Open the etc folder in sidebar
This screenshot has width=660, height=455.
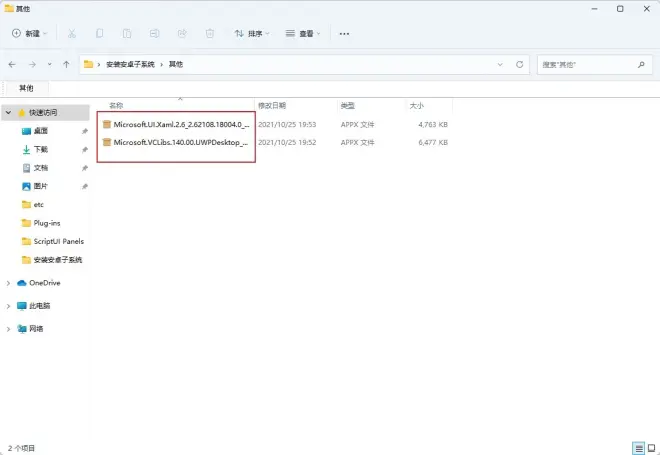[x=38, y=205]
